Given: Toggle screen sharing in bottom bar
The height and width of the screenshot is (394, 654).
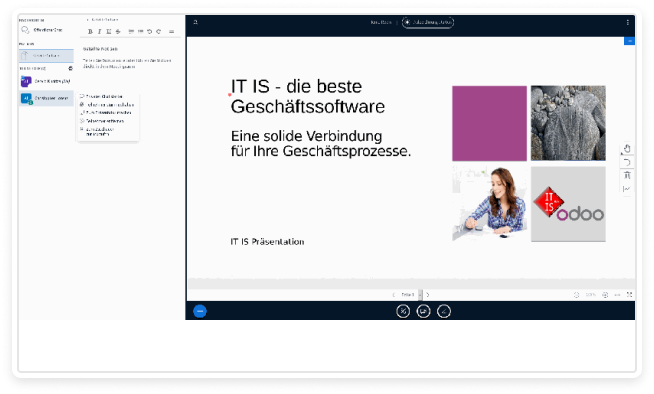Looking at the screenshot, I should [x=423, y=311].
